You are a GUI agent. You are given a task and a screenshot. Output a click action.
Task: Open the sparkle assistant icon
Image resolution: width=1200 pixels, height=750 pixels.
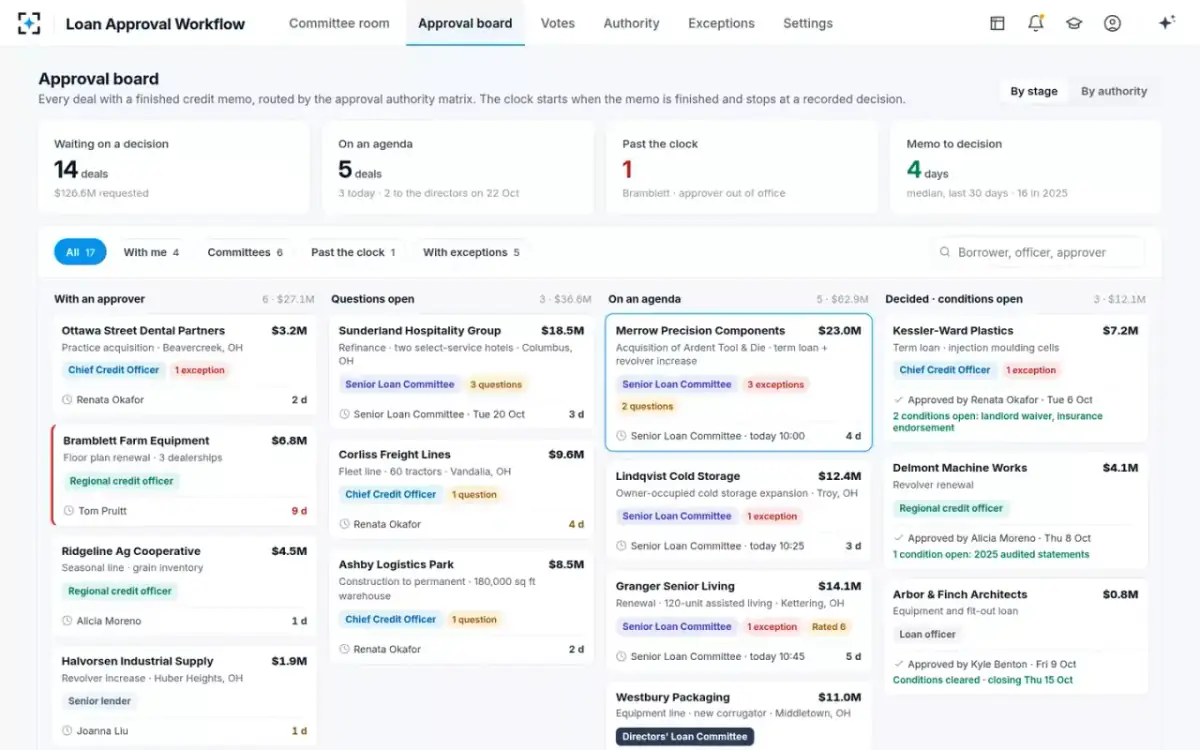coord(1166,23)
